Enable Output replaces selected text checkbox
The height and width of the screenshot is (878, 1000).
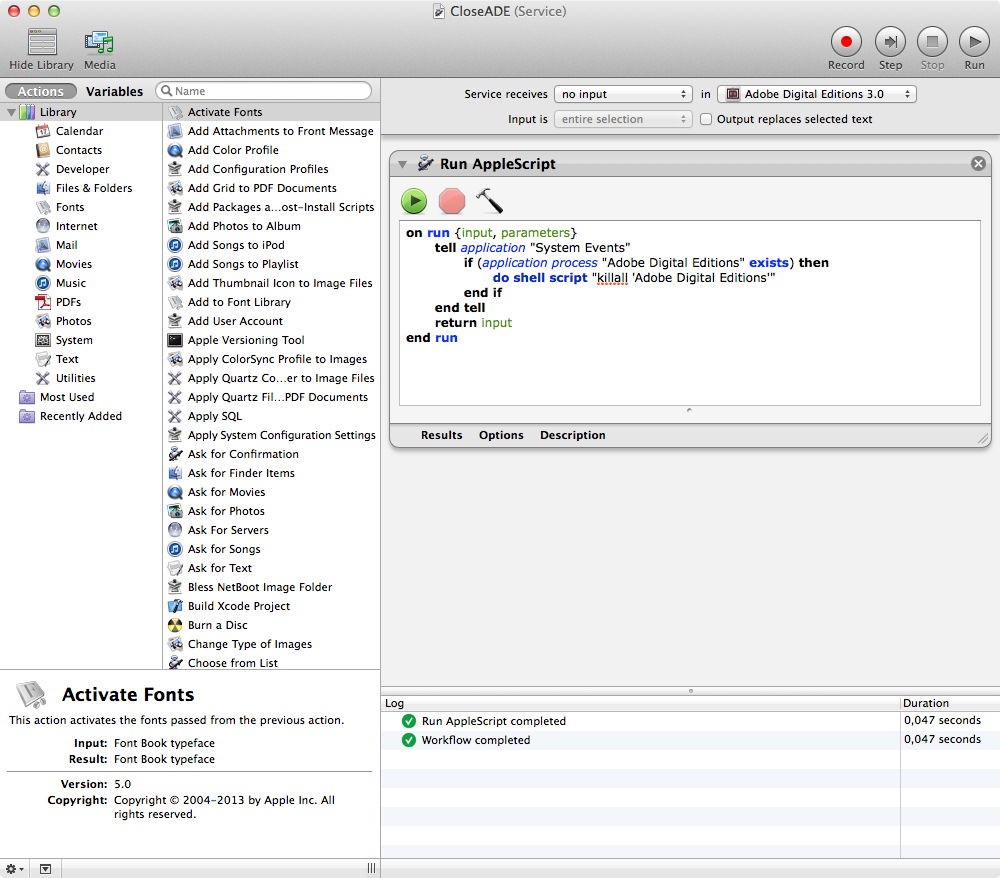pyautogui.click(x=707, y=119)
